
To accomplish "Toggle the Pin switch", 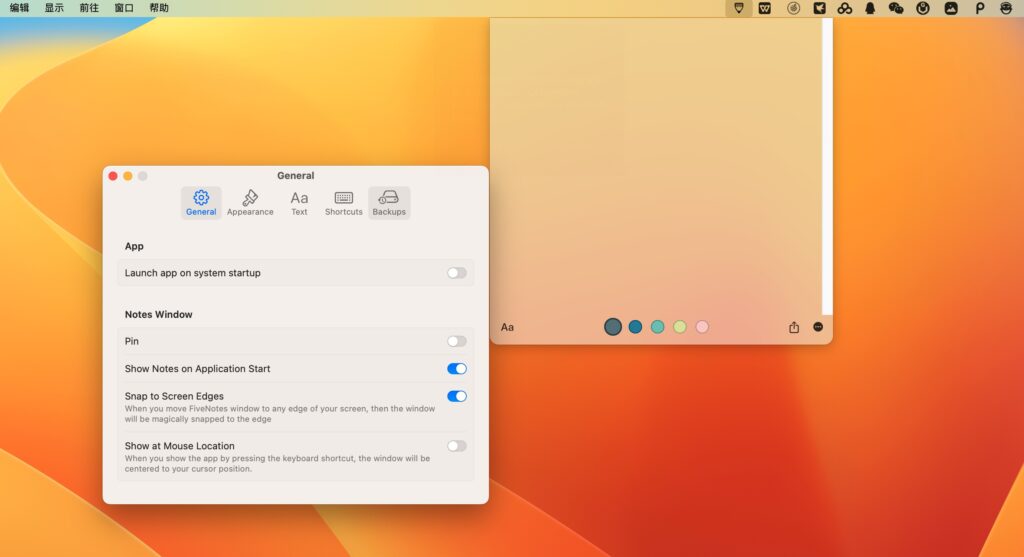I will (x=456, y=342).
